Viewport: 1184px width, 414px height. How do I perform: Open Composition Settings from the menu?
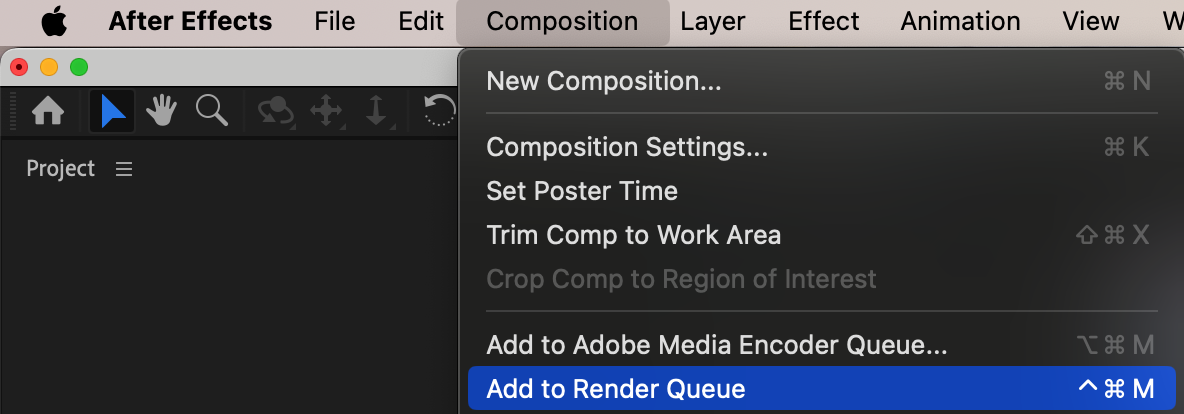tap(627, 147)
